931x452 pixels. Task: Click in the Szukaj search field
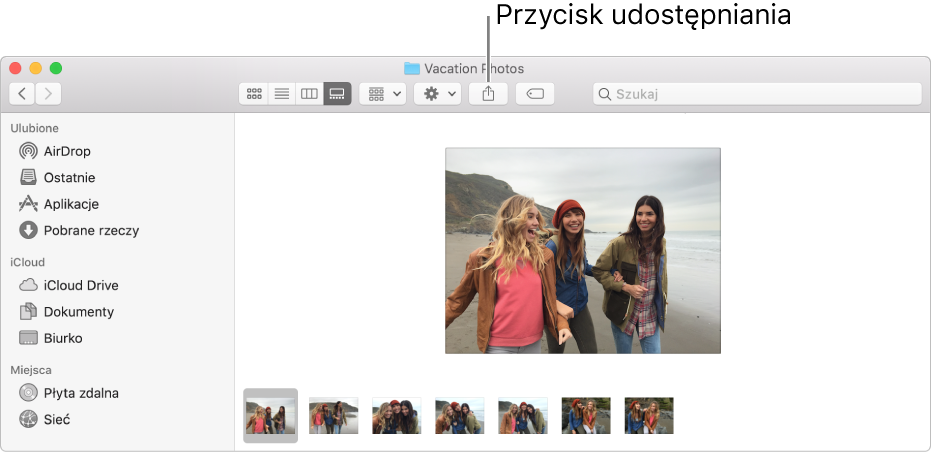(x=760, y=94)
